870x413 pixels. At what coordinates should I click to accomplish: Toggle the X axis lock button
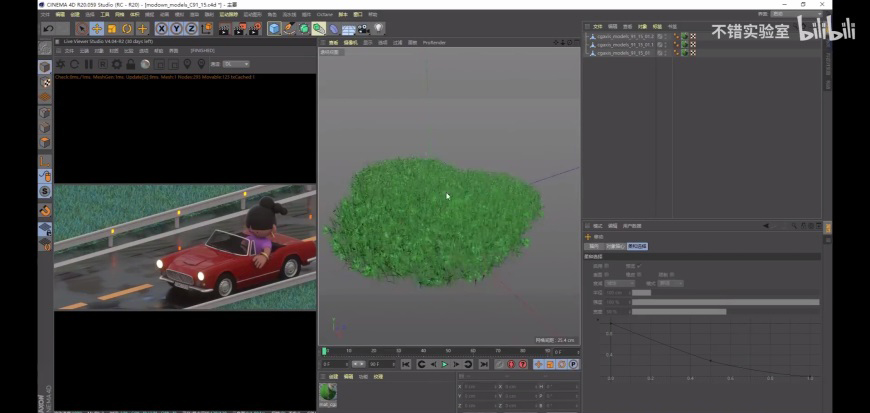coord(162,29)
